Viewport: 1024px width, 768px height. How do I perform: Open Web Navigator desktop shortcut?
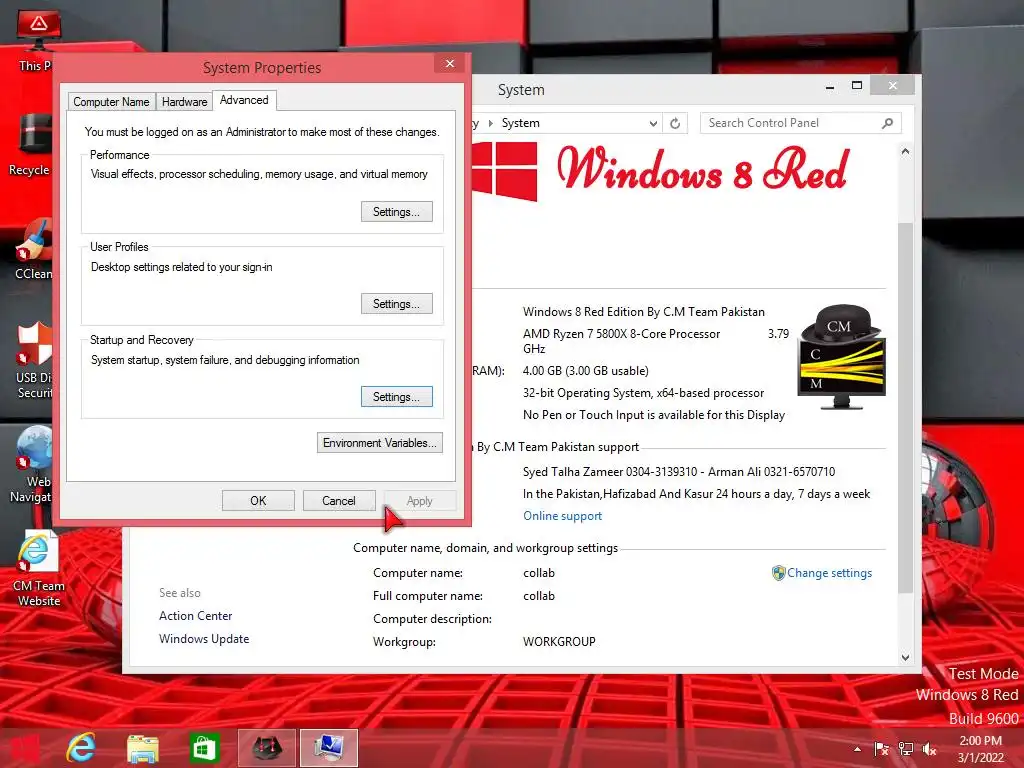click(x=33, y=464)
